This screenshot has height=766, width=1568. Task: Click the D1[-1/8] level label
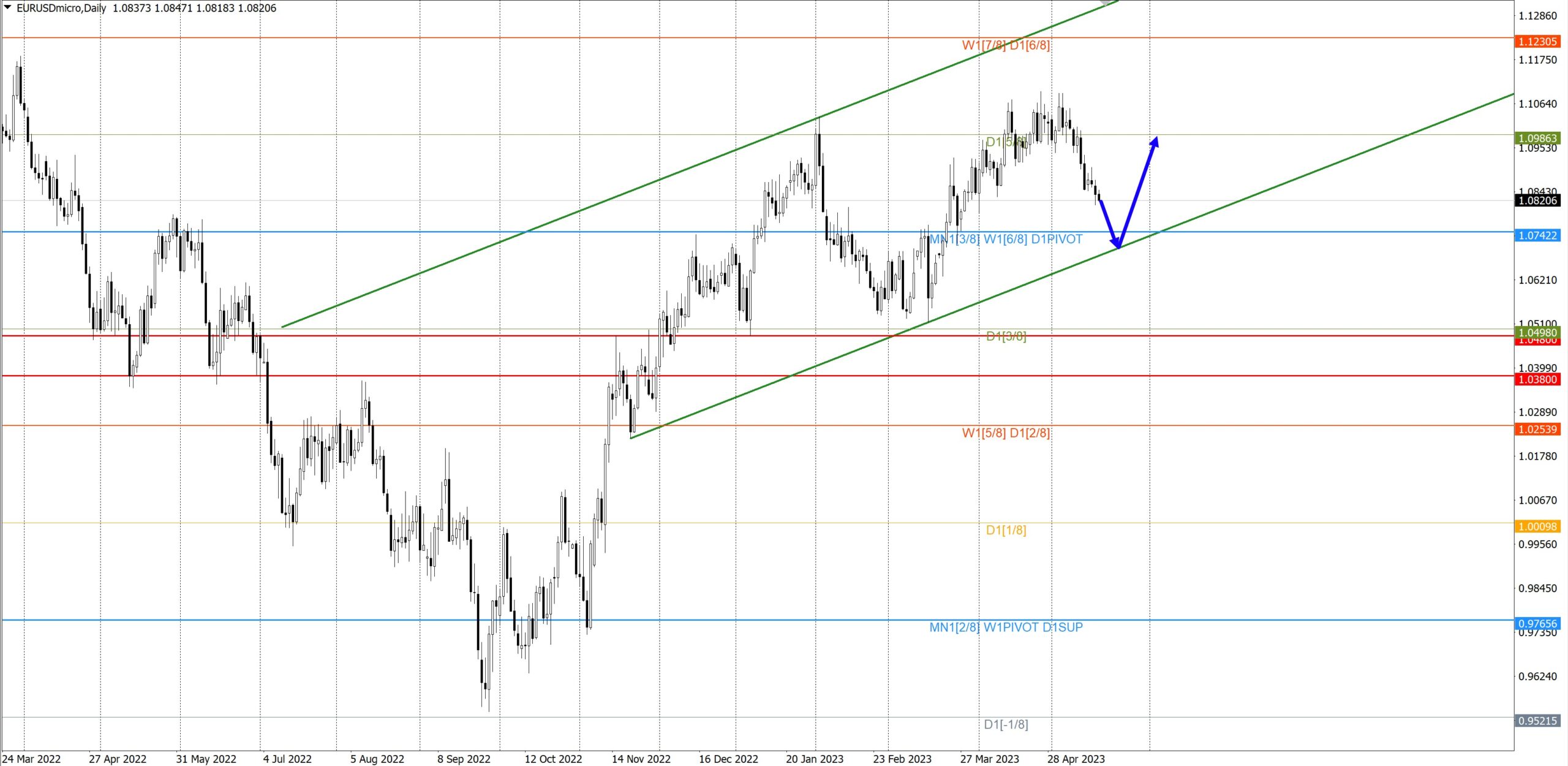click(1006, 724)
